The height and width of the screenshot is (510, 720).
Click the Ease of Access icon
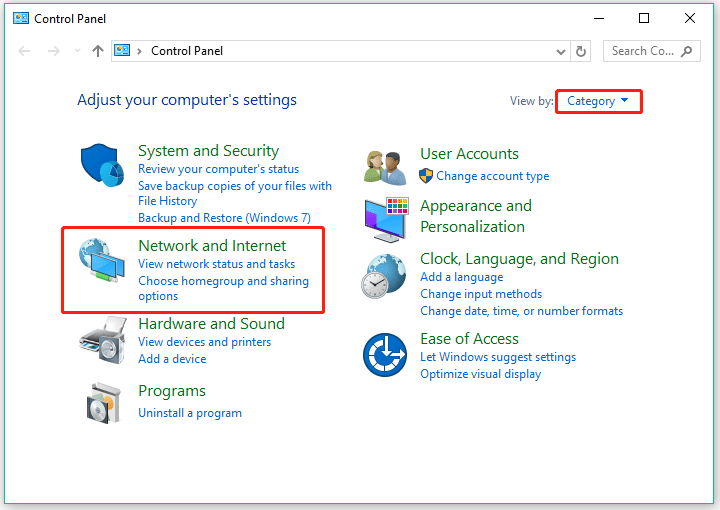point(385,355)
